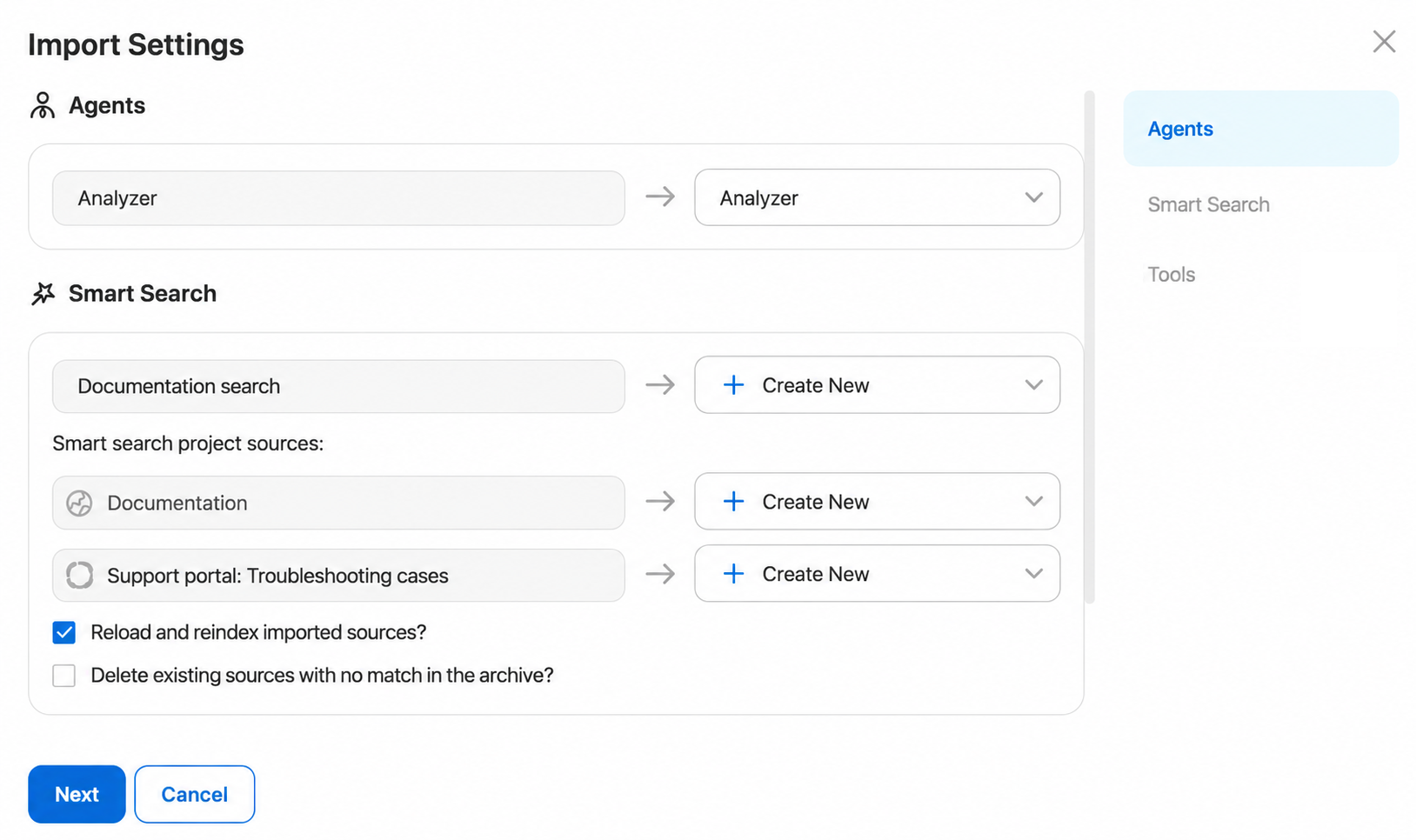Expand Create New dropdown for Documentation source
This screenshot has width=1416, height=840.
click(x=877, y=501)
